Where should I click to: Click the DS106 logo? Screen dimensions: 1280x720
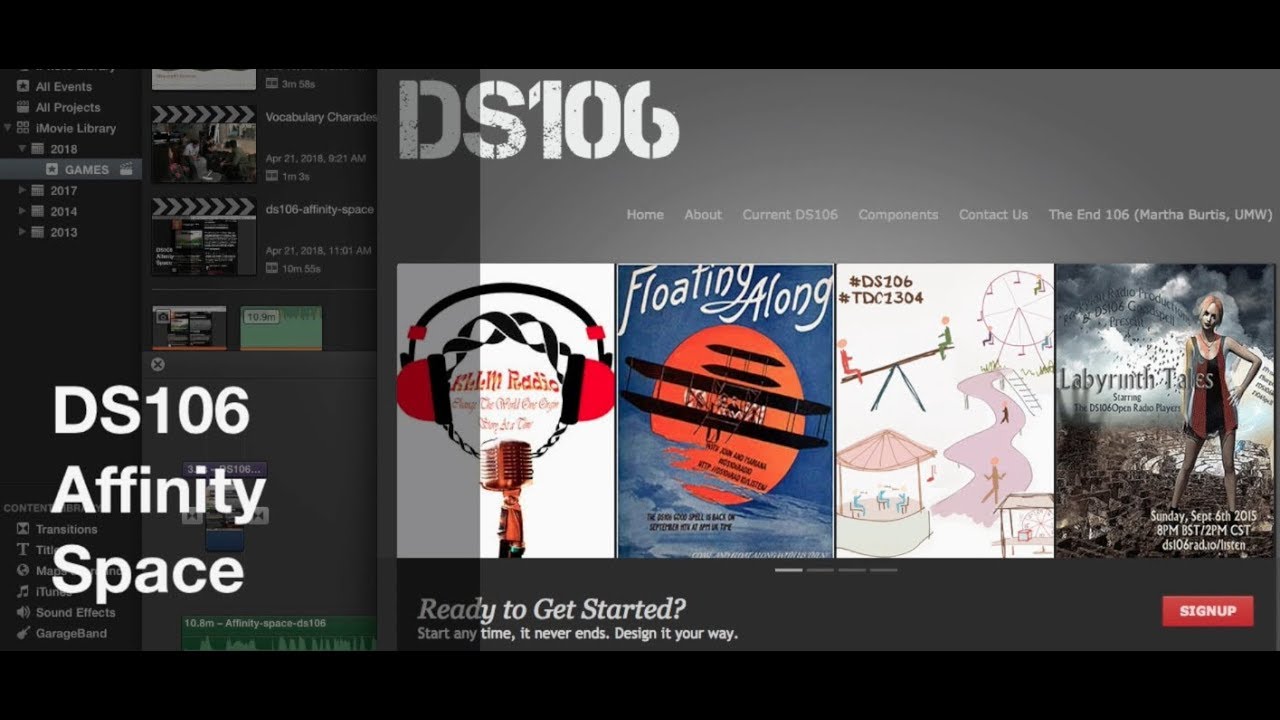pos(538,119)
